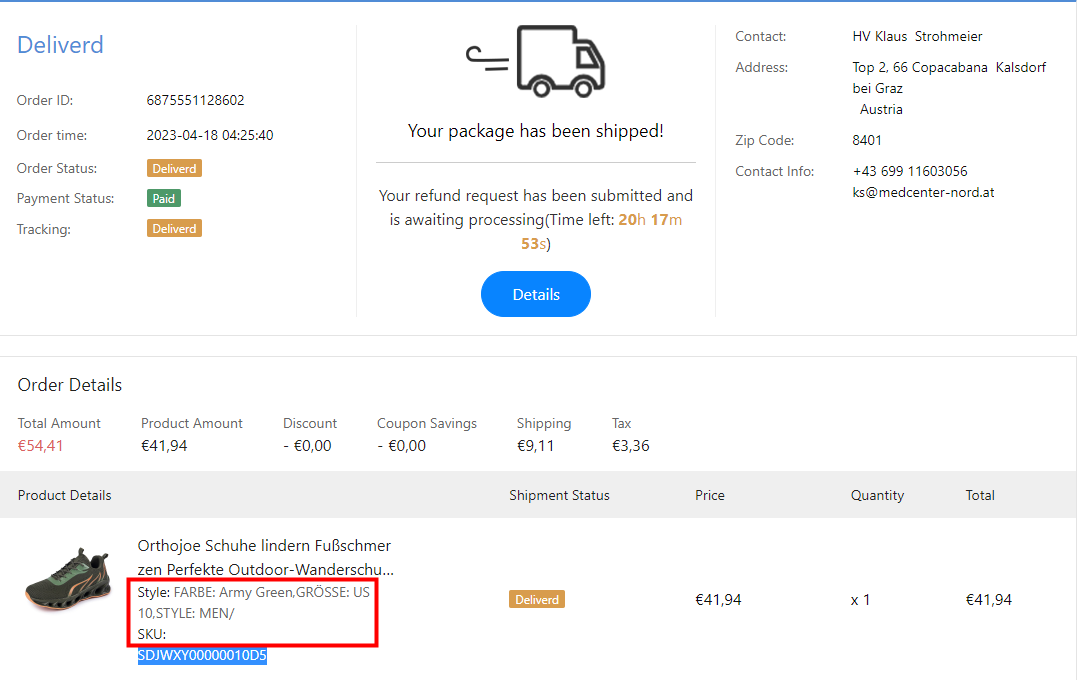Click the delivery truck icon
Screen dimensions: 1077x680
click(537, 61)
